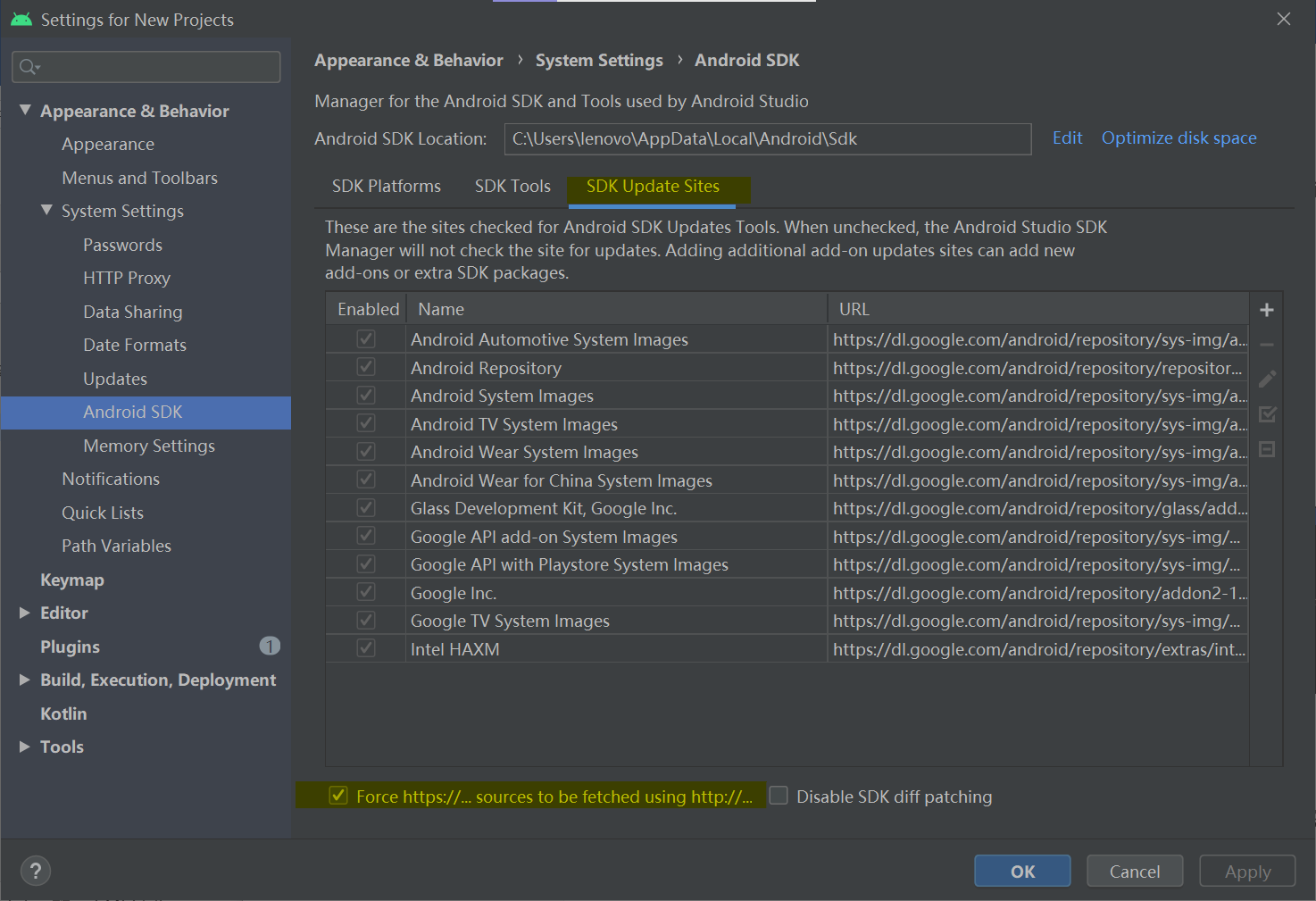
Task: Click the deselect all icon
Action: point(1267,449)
